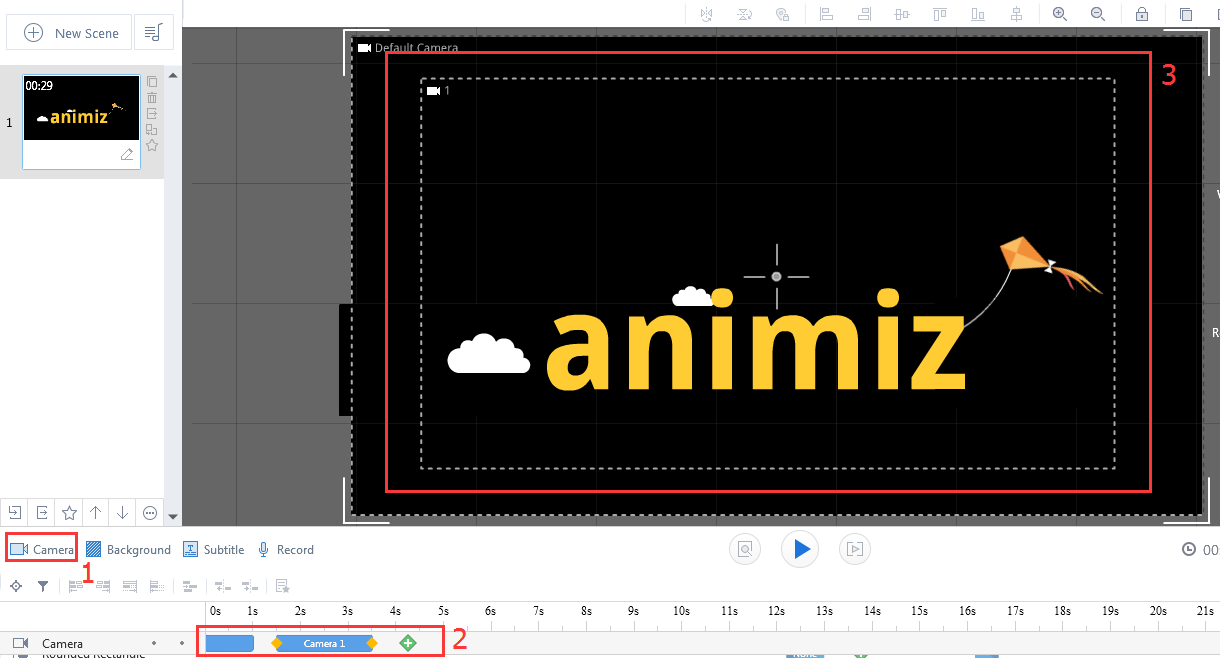The width and height of the screenshot is (1220, 658).
Task: Click the copy icon in top toolbar
Action: click(1186, 14)
